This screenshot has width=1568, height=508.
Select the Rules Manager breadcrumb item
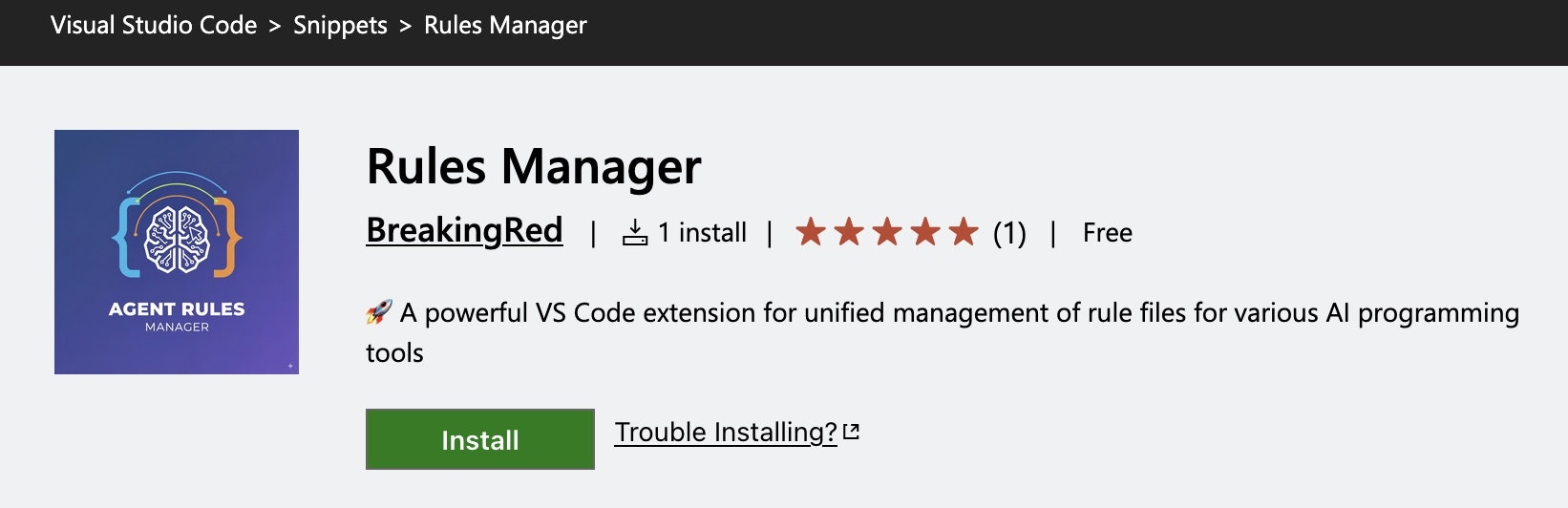(505, 26)
